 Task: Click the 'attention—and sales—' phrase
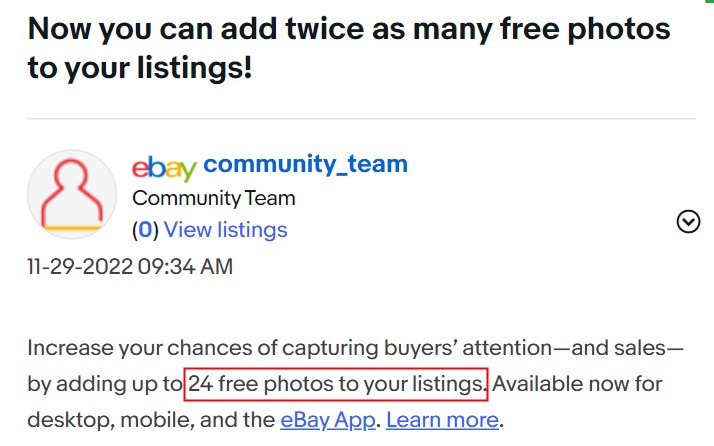tap(573, 349)
